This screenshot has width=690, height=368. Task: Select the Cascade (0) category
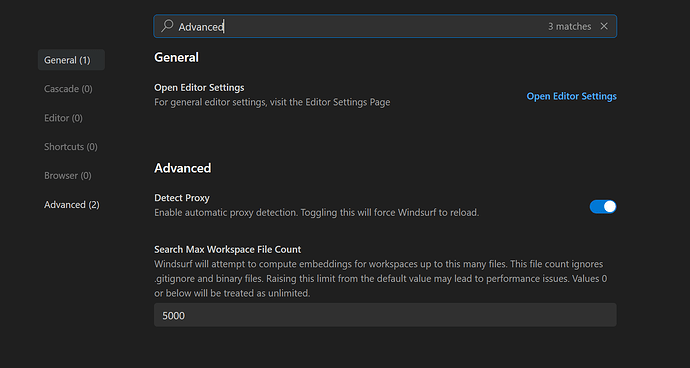pos(68,89)
